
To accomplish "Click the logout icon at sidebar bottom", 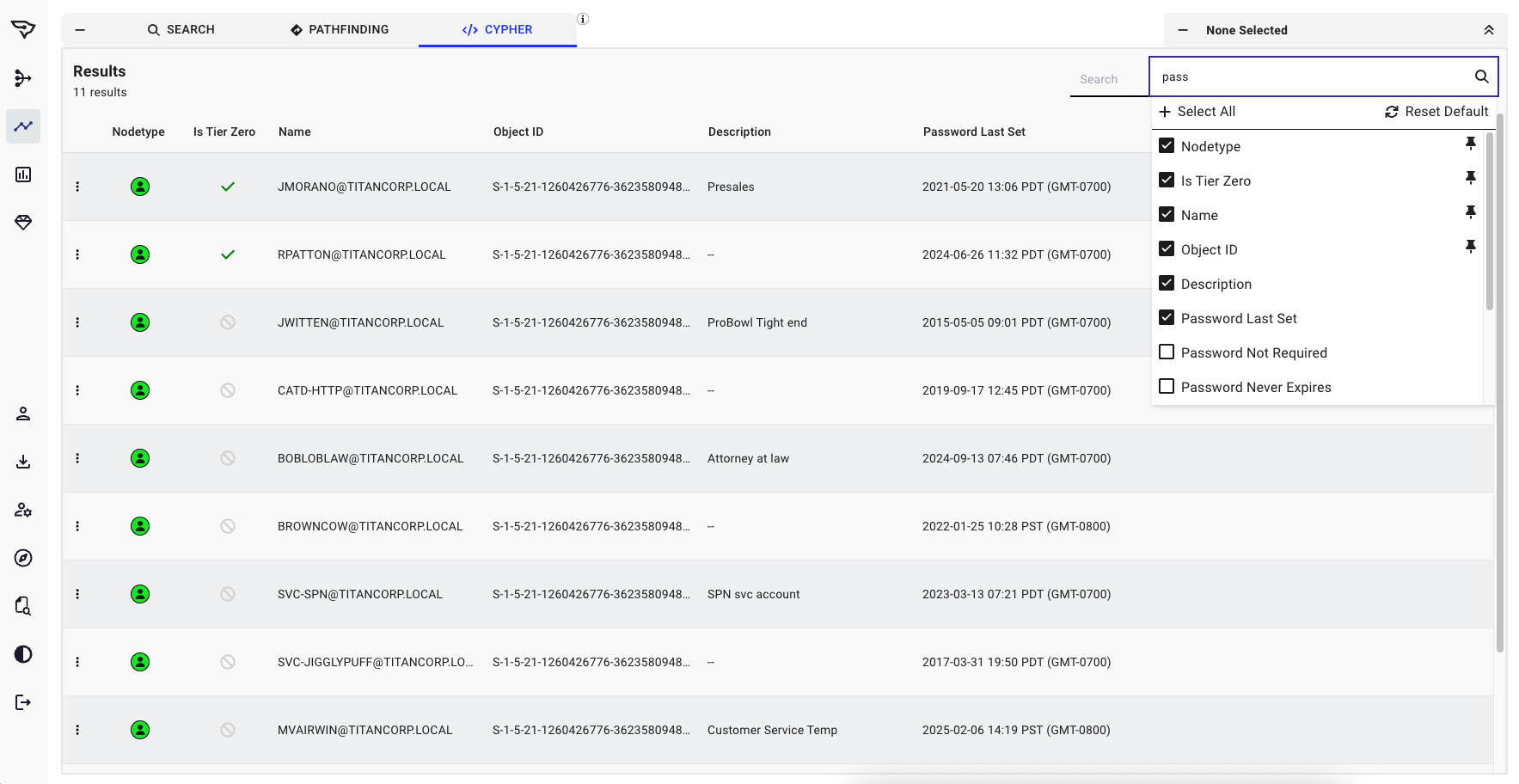I will (x=23, y=702).
